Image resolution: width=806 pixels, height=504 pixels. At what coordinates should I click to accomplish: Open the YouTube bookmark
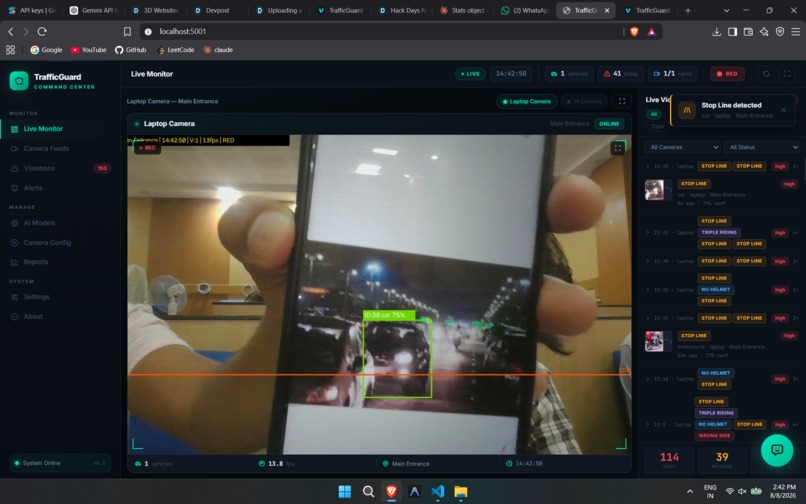[88, 50]
